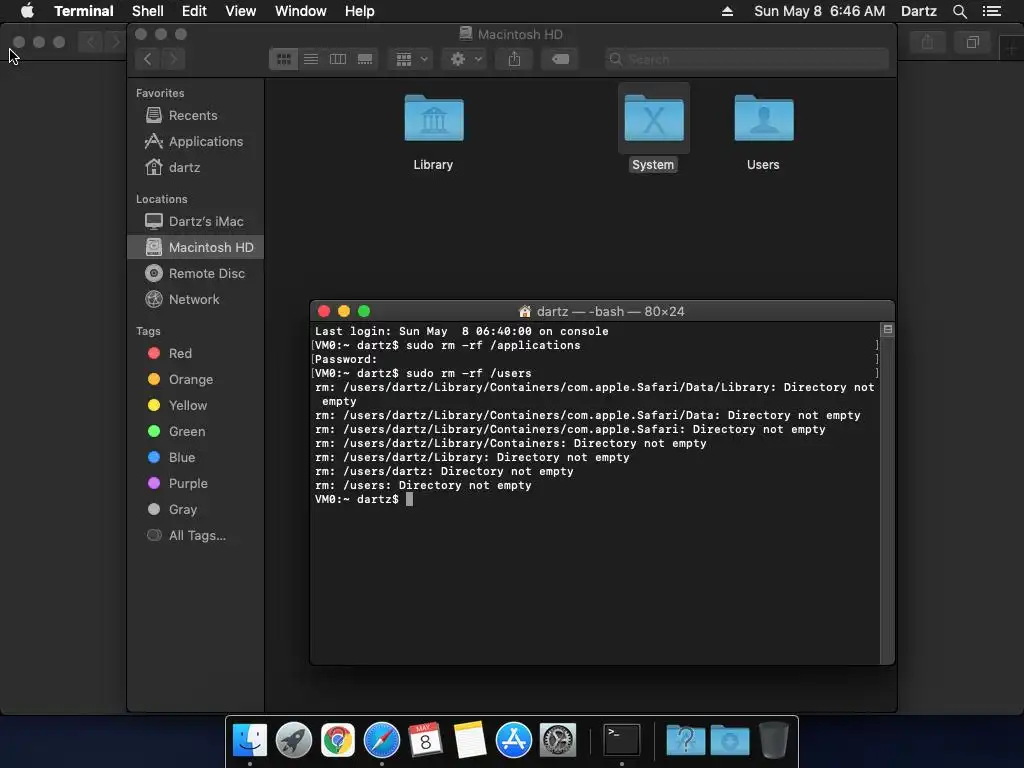The height and width of the screenshot is (768, 1024).
Task: Open App Store from the Dock
Action: pyautogui.click(x=514, y=741)
